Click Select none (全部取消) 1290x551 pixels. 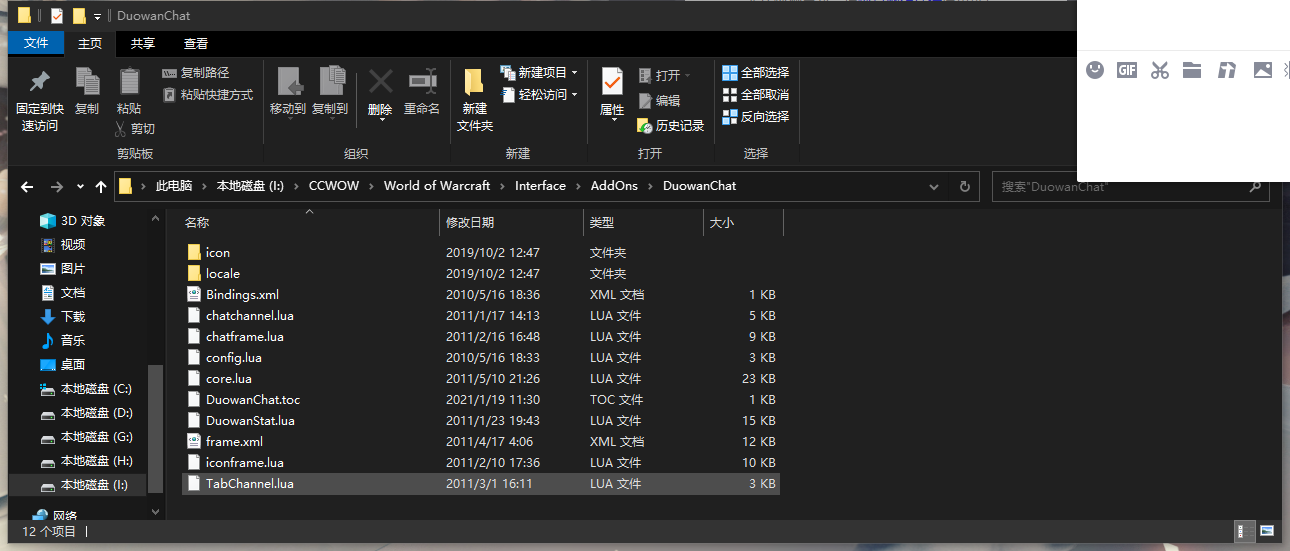click(x=755, y=95)
